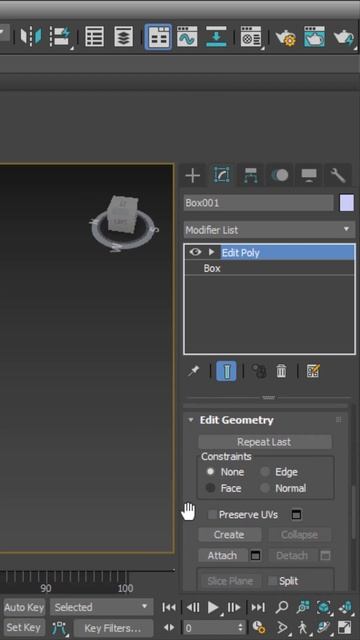Open Time Configuration

click(x=258, y=627)
